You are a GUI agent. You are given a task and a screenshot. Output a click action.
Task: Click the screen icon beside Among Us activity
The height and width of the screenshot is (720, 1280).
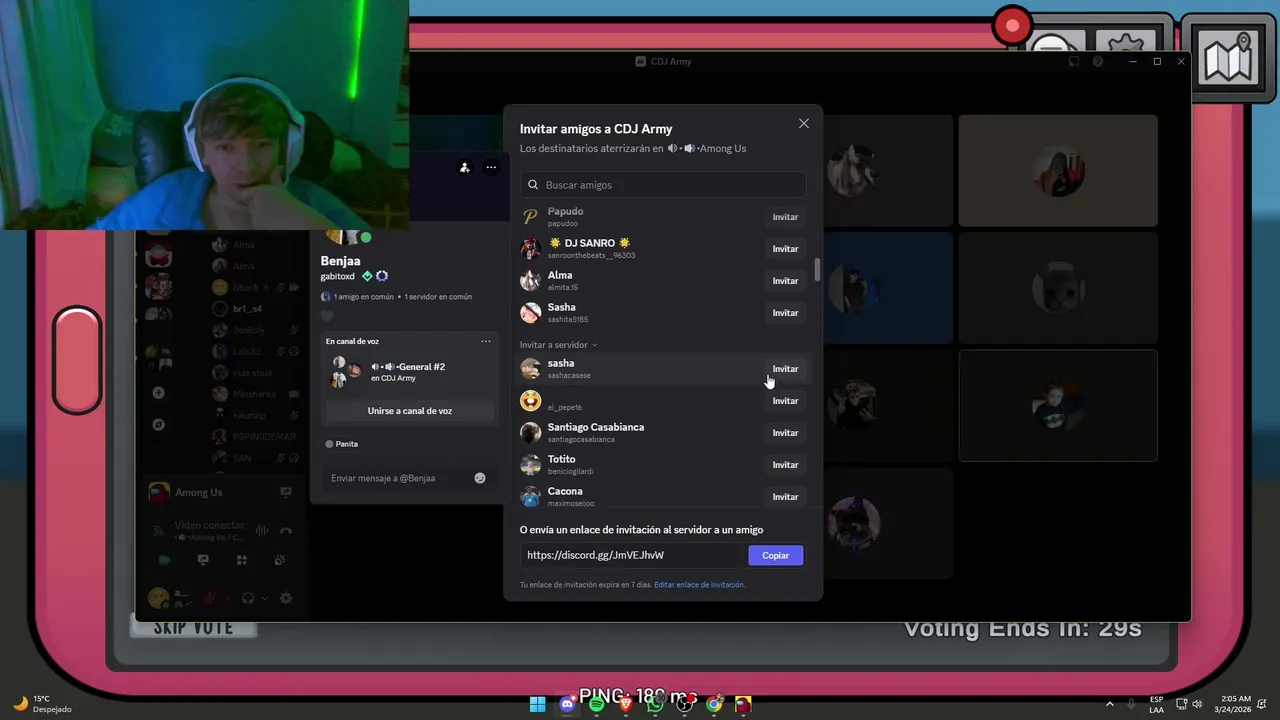286,492
